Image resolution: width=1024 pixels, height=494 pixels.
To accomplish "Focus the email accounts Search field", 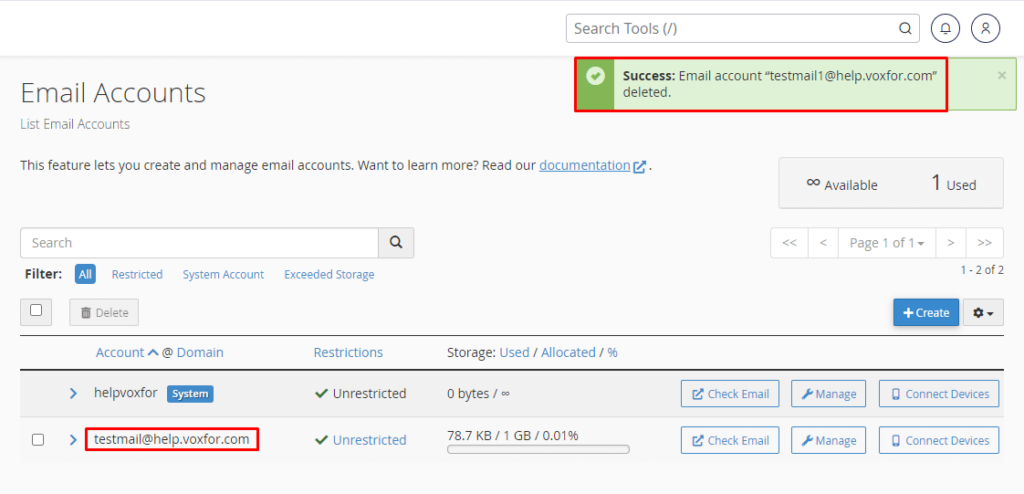I will (x=199, y=242).
